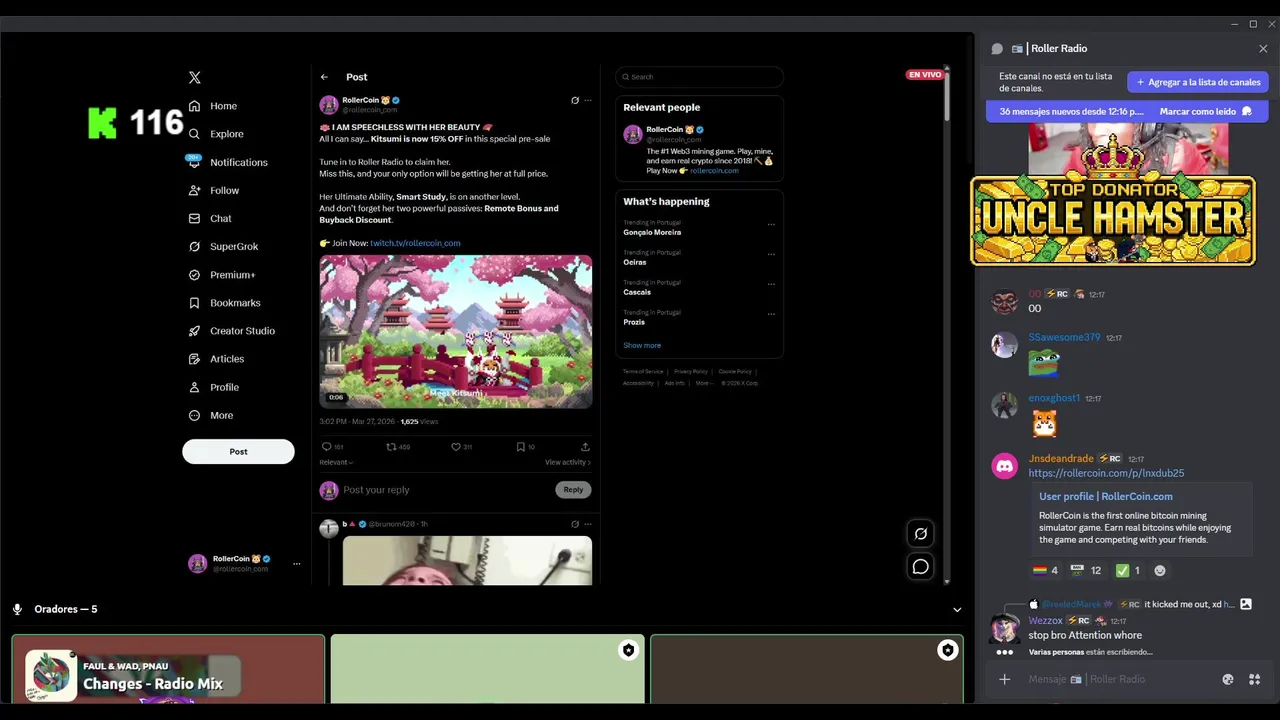Open the Gonçalo Moreira trending topic
Image resolution: width=1280 pixels, height=720 pixels.
[652, 232]
